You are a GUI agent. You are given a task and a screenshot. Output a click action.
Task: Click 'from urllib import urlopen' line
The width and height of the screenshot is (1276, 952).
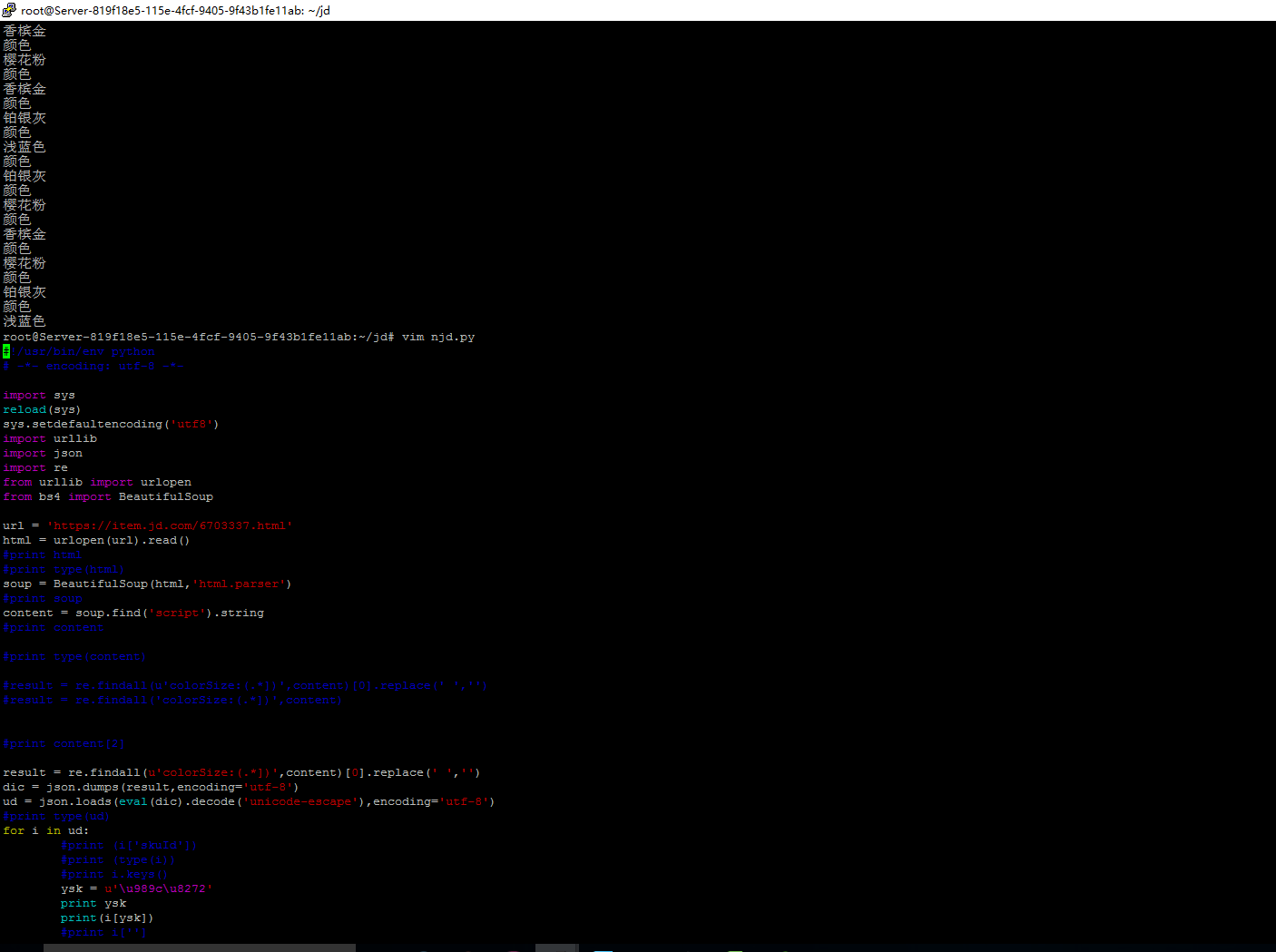[97, 483]
